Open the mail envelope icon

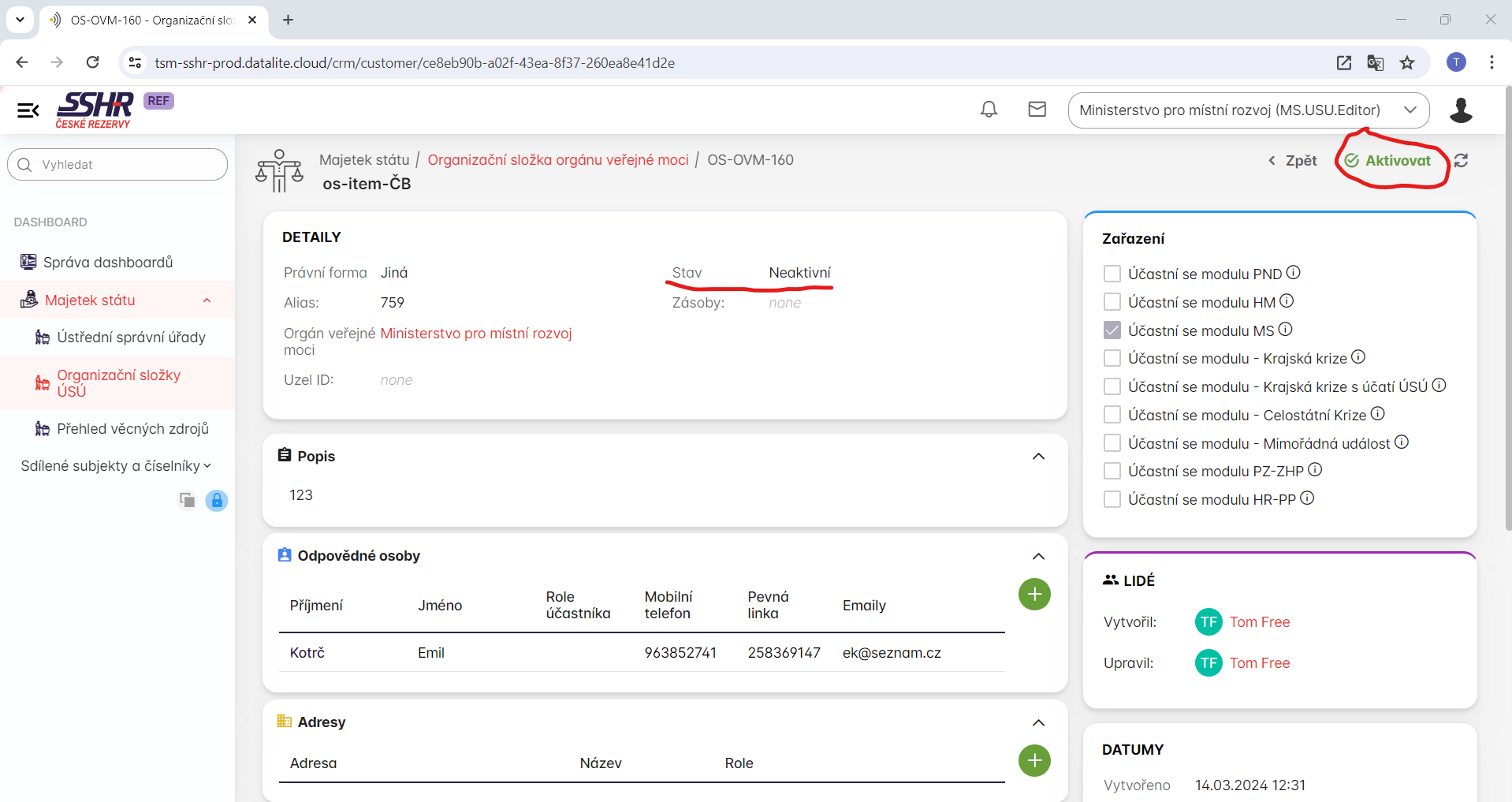(x=1037, y=110)
